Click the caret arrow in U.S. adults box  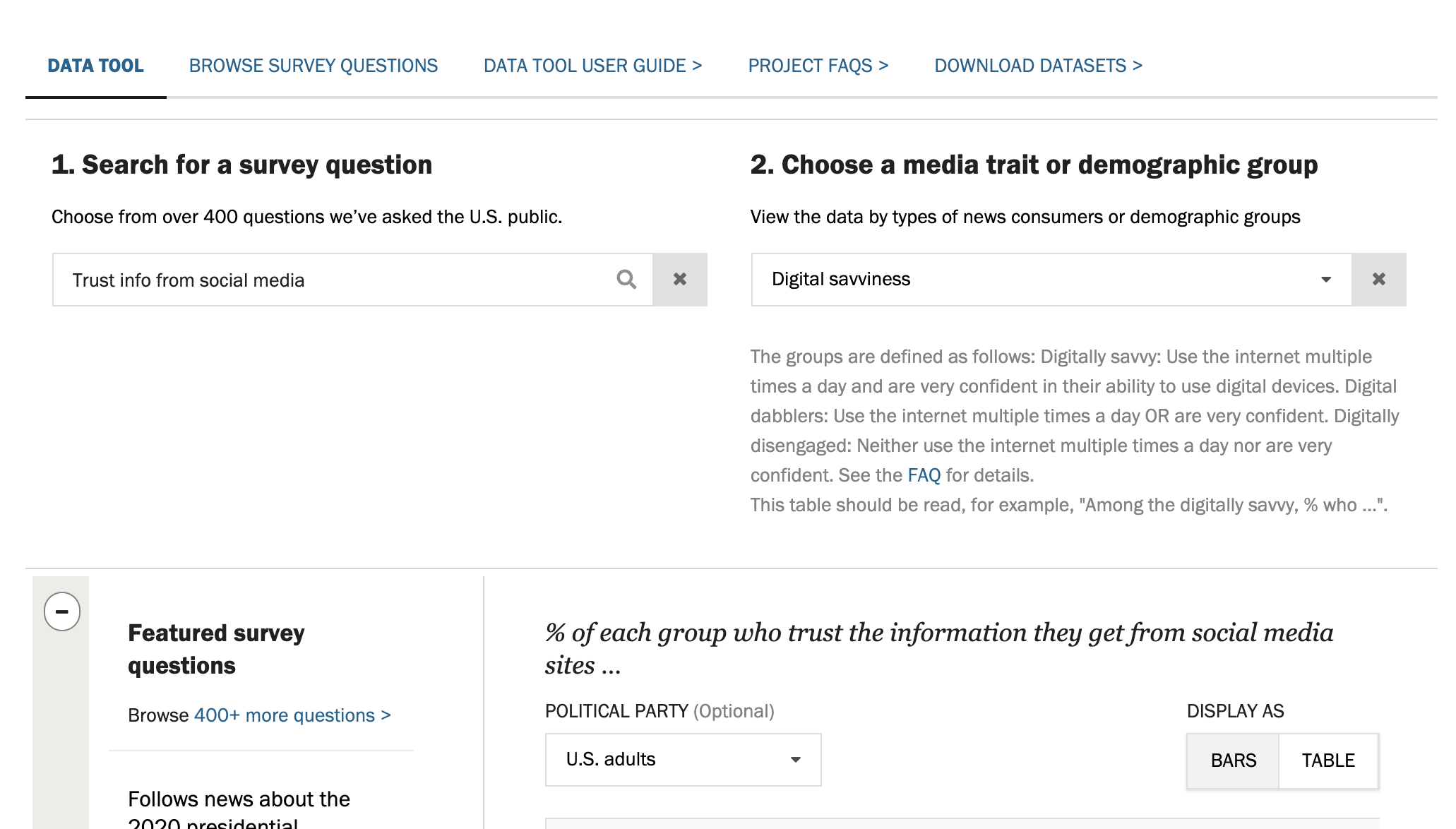(795, 760)
